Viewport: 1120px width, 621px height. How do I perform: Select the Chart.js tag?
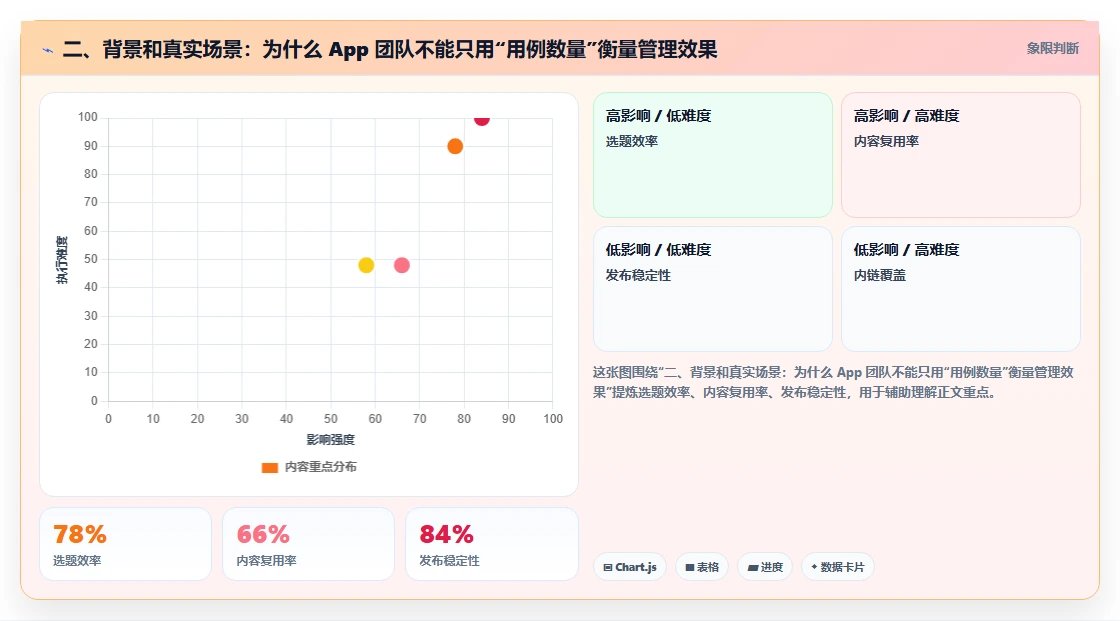629,567
